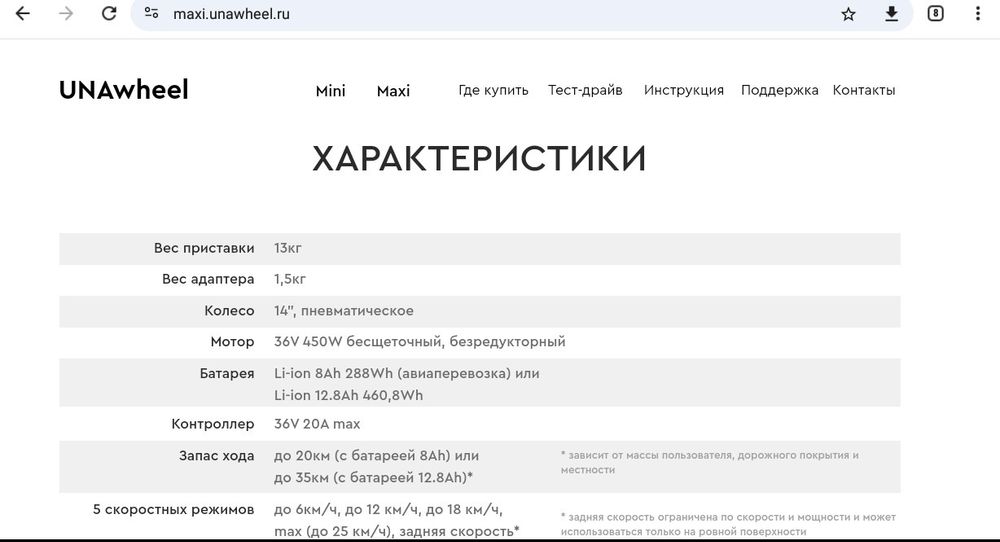Select до 20км (с батареей 8Ah) line

point(376,456)
